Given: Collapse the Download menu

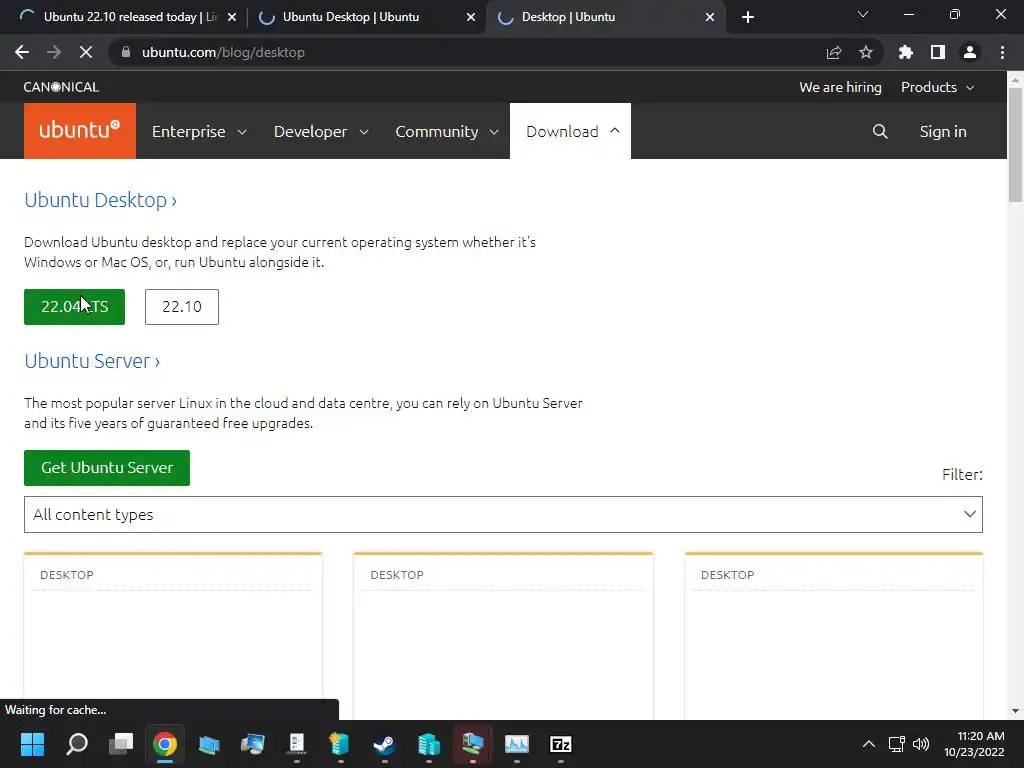Looking at the screenshot, I should pyautogui.click(x=570, y=131).
